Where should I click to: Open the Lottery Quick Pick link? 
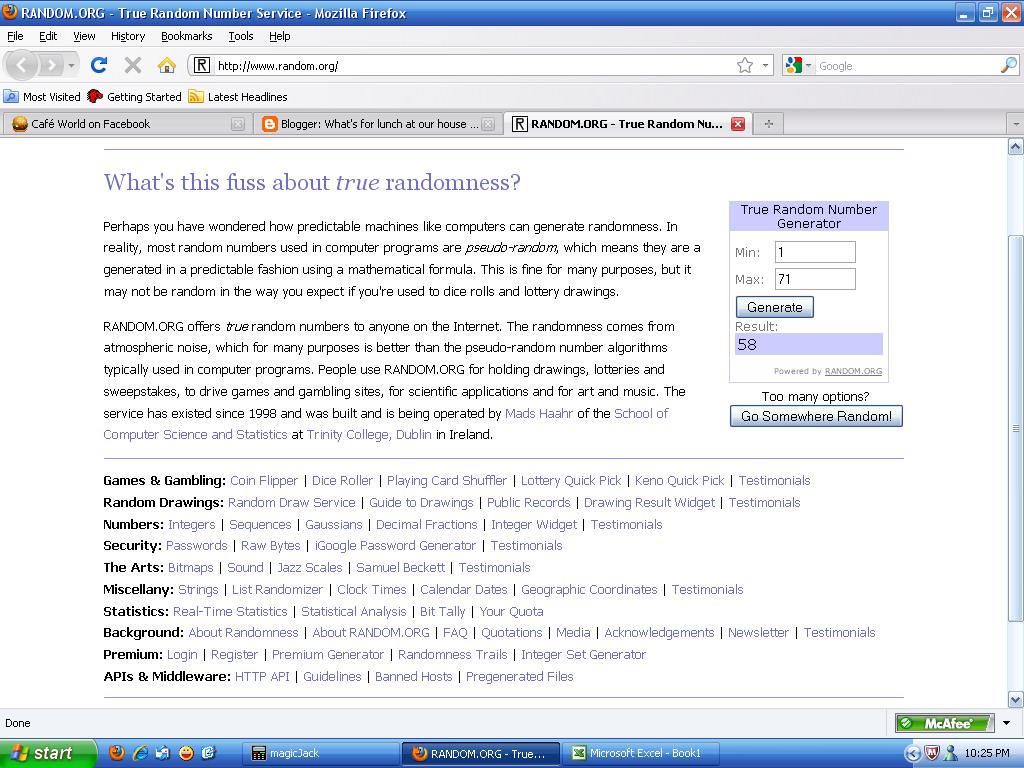click(x=571, y=481)
